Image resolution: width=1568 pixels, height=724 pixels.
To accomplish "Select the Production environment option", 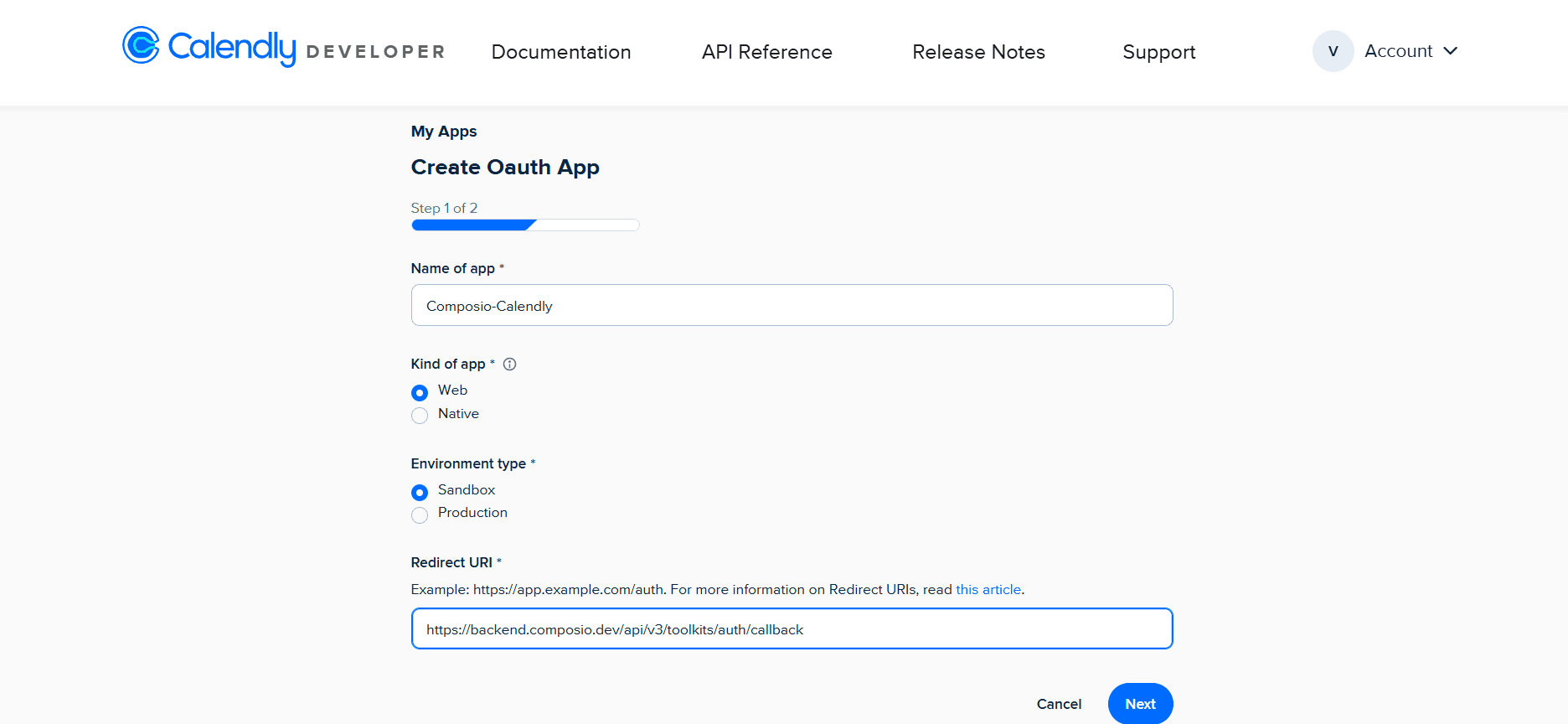I will click(420, 515).
